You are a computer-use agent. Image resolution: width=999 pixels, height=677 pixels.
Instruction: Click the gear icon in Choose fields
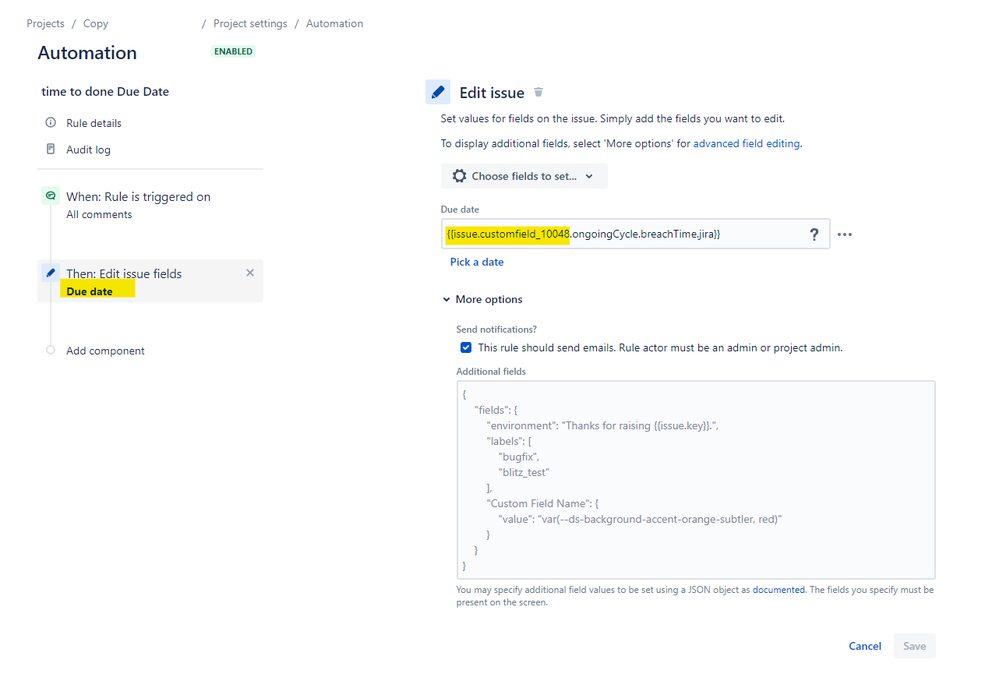459,176
